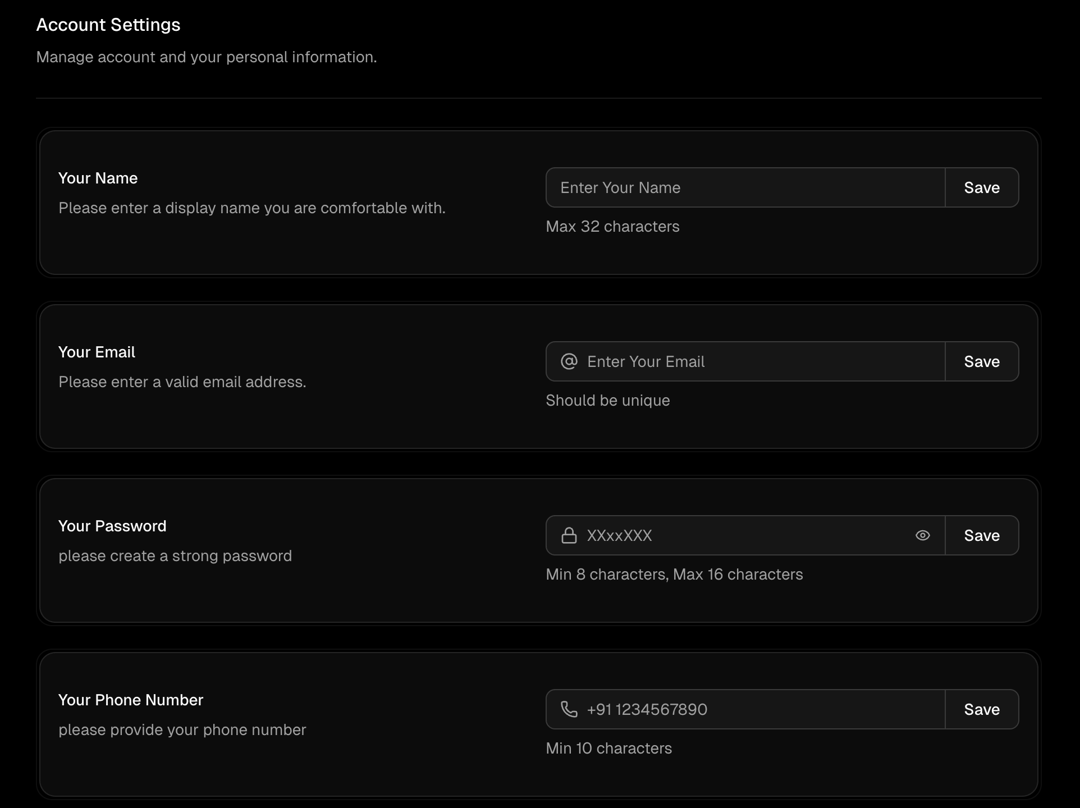Focus the Enter Your Name input
Screen dimensions: 1080x808
(x=745, y=187)
